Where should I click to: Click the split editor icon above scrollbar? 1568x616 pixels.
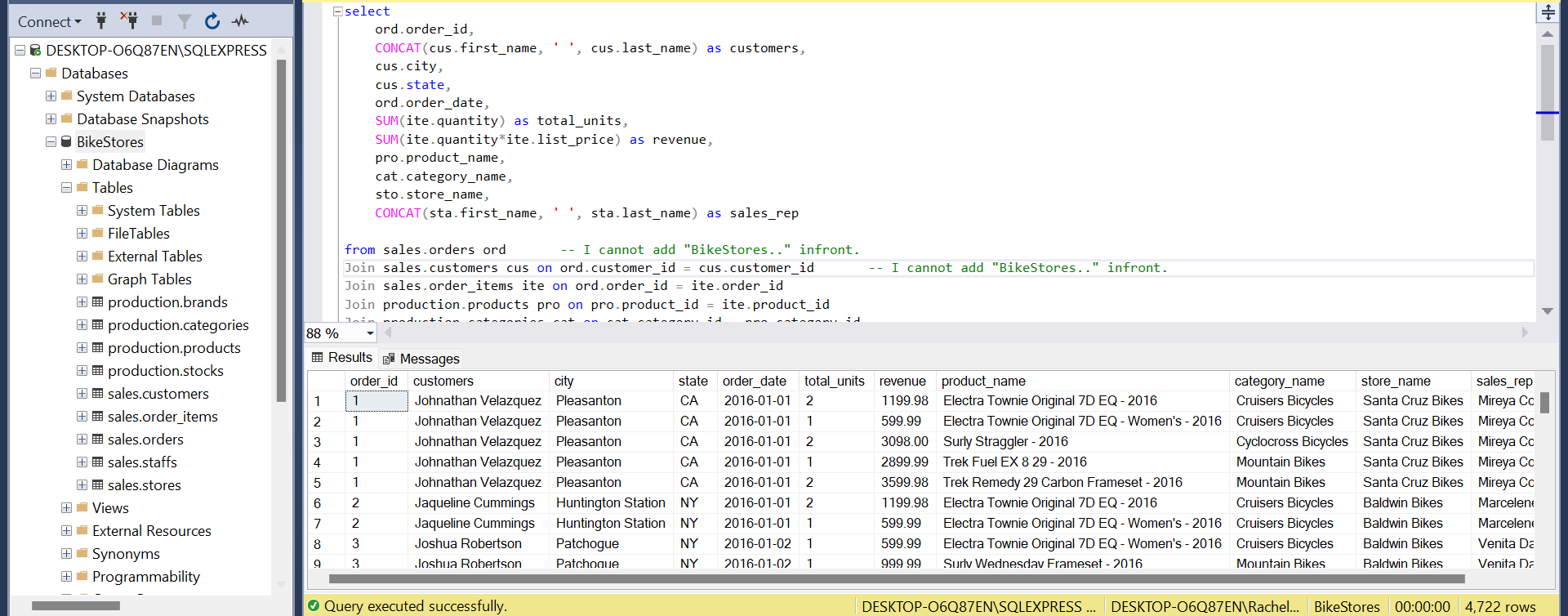1548,12
